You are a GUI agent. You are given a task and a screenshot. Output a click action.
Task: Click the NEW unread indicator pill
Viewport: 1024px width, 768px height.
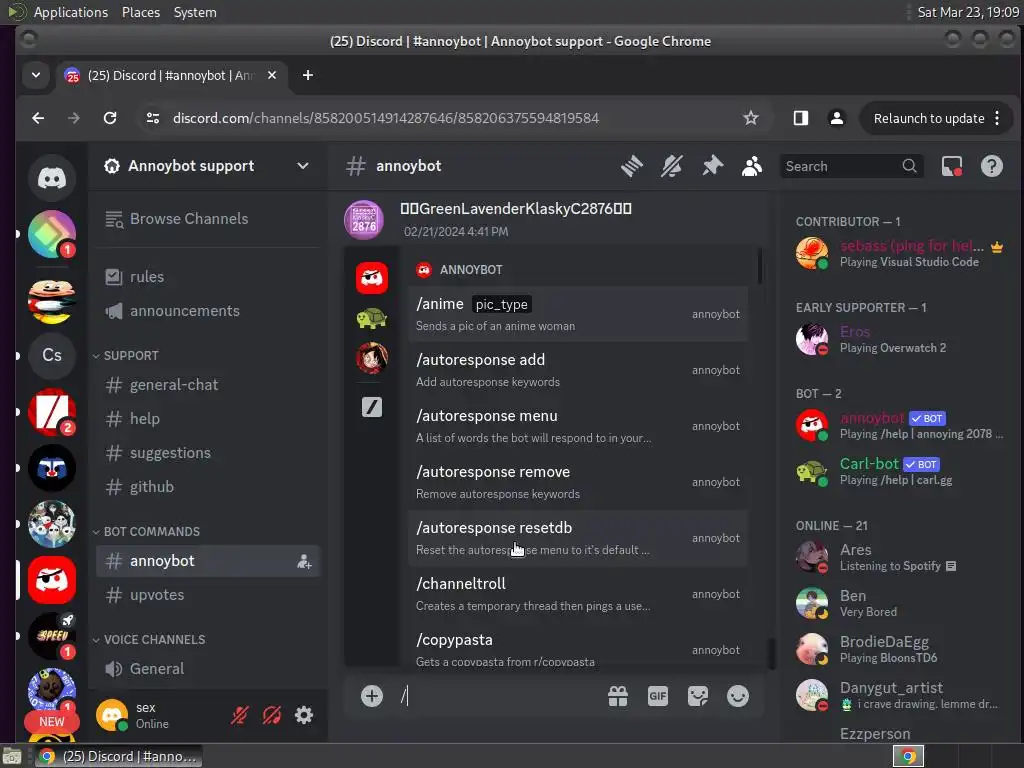52,722
